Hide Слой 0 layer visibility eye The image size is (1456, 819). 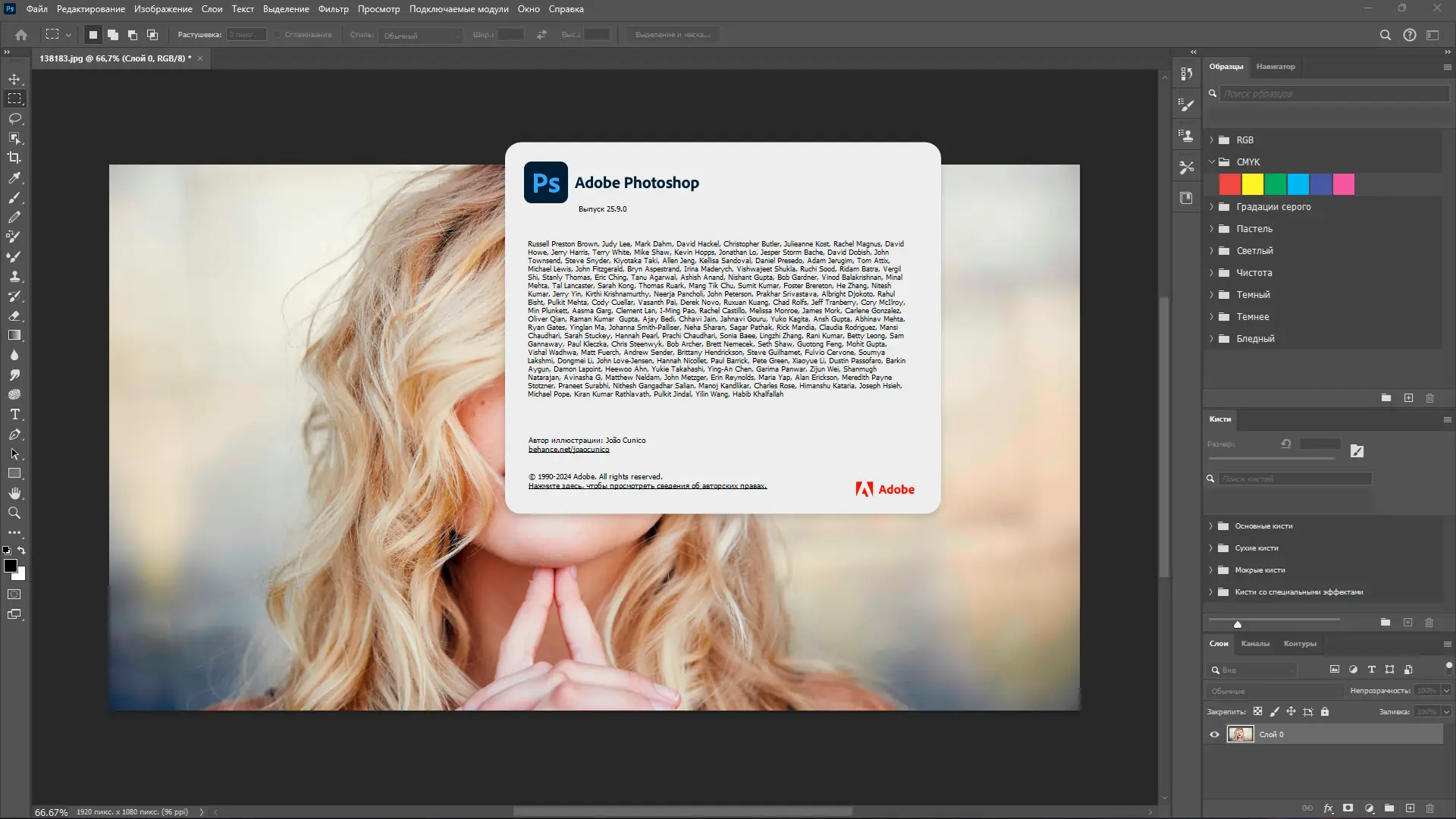click(1214, 734)
